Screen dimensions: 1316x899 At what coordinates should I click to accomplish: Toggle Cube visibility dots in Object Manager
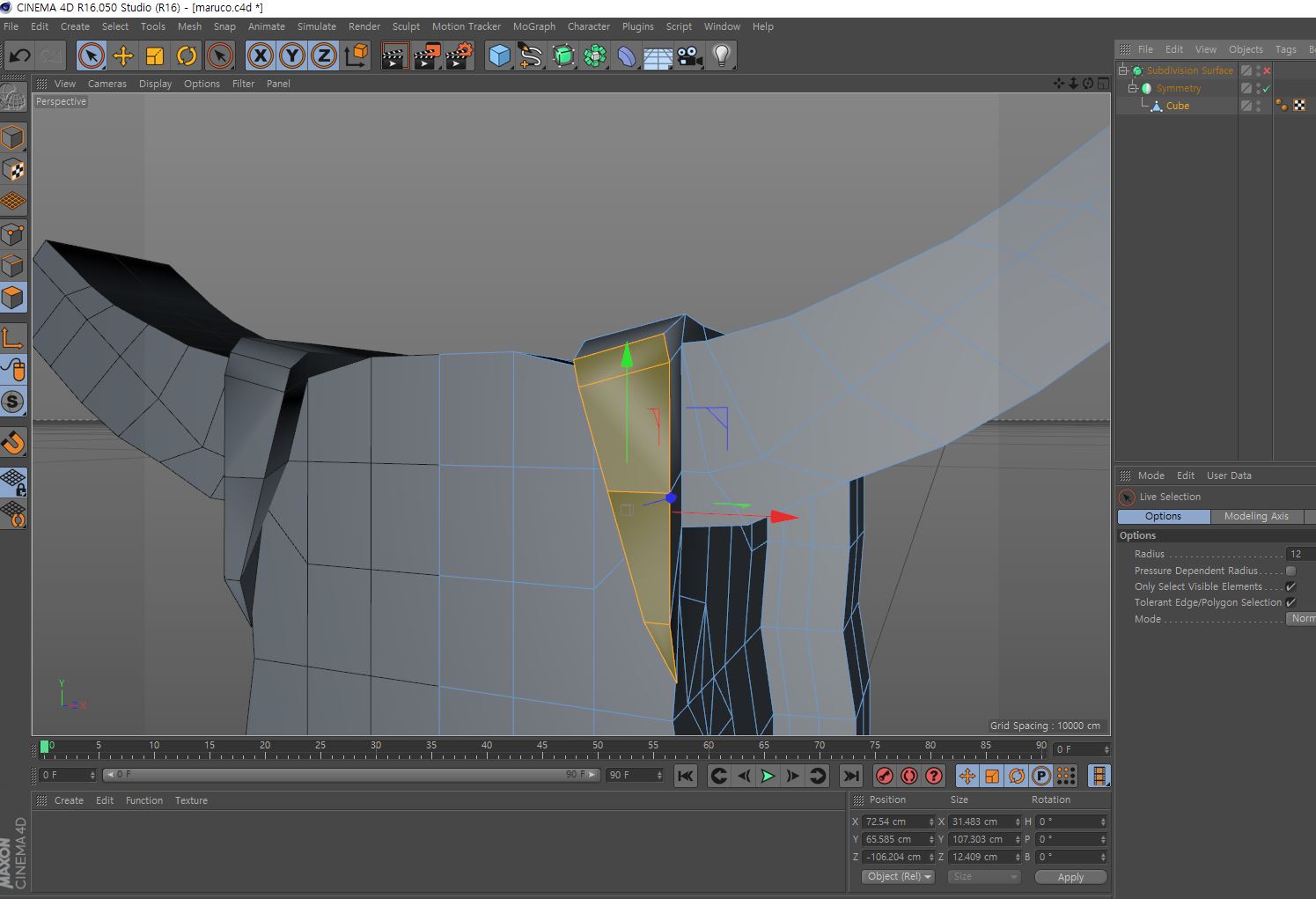[1259, 106]
